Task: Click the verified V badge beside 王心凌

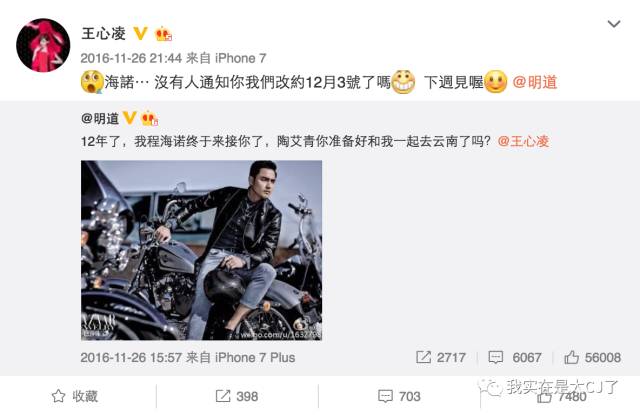Action: coord(140,33)
